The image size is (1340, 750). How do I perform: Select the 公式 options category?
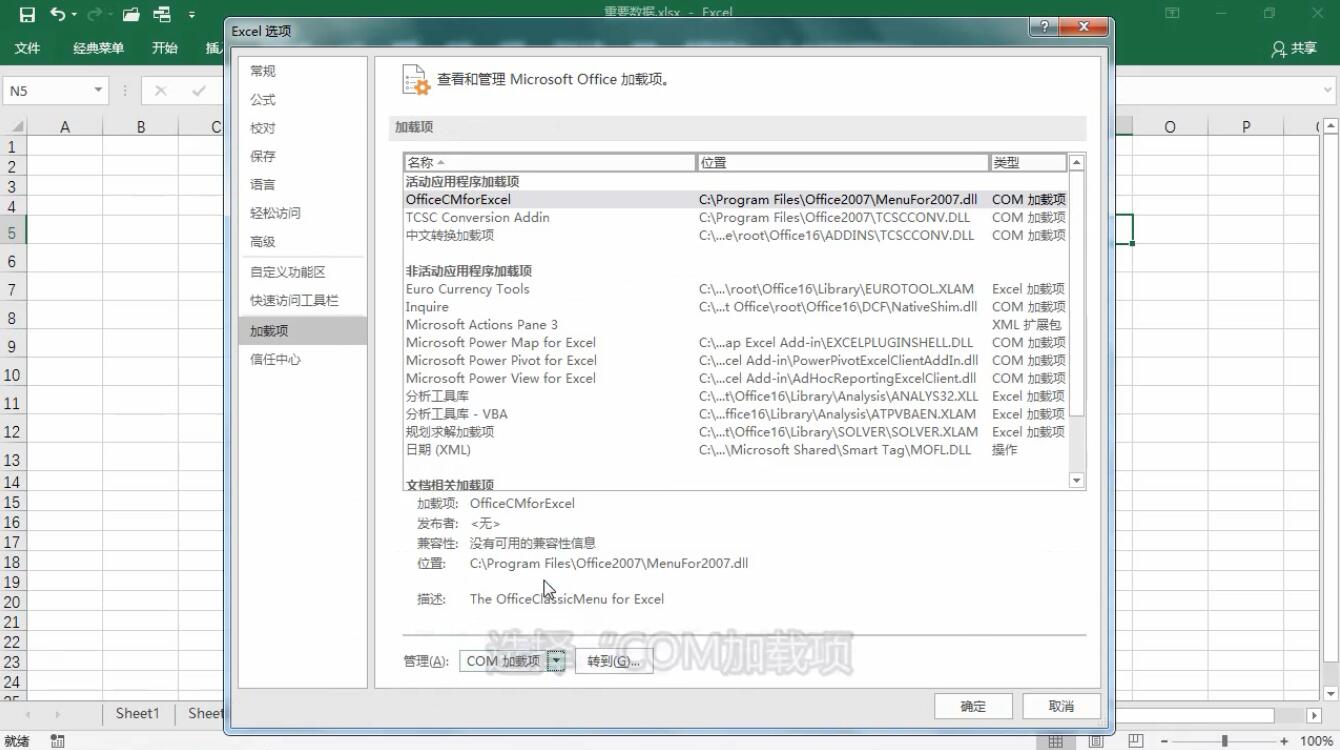(303, 100)
